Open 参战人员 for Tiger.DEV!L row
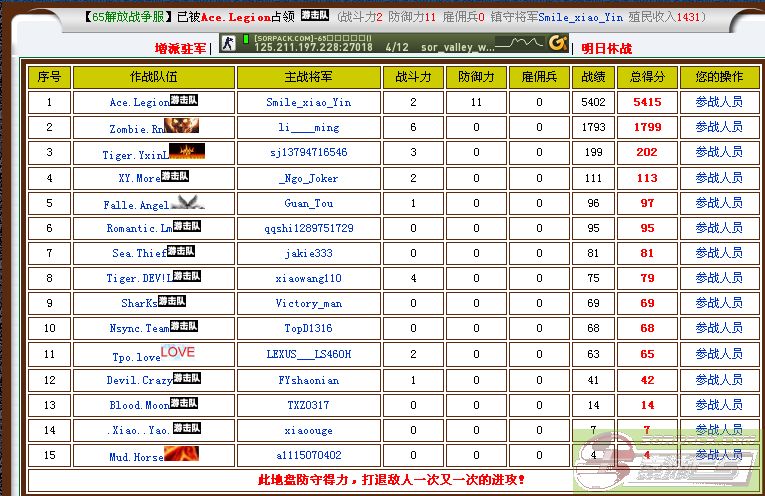The width and height of the screenshot is (765, 496). pos(719,278)
